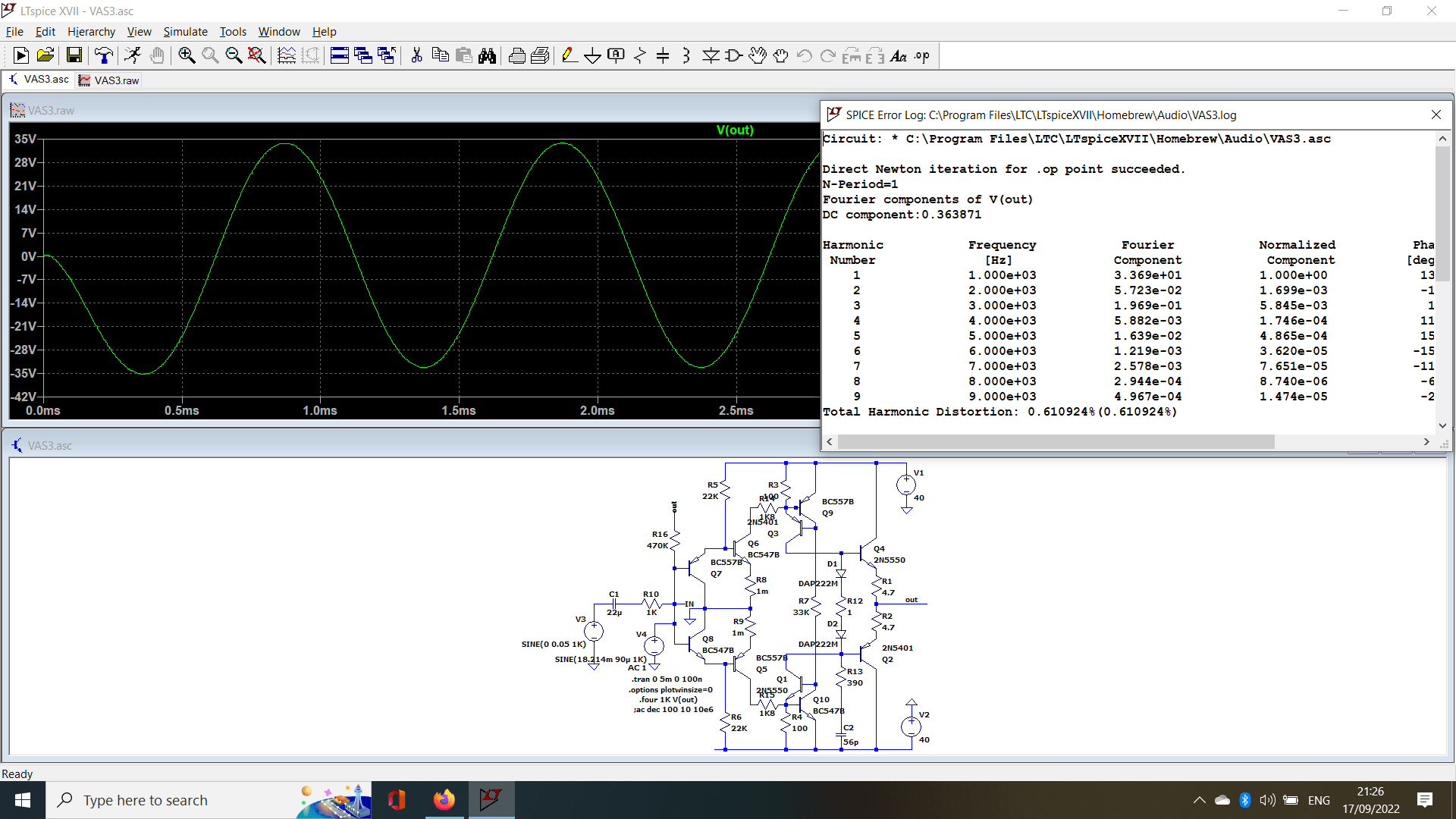Click the error log horizontal scrollbar right arrow
The height and width of the screenshot is (819, 1456).
click(x=1426, y=441)
